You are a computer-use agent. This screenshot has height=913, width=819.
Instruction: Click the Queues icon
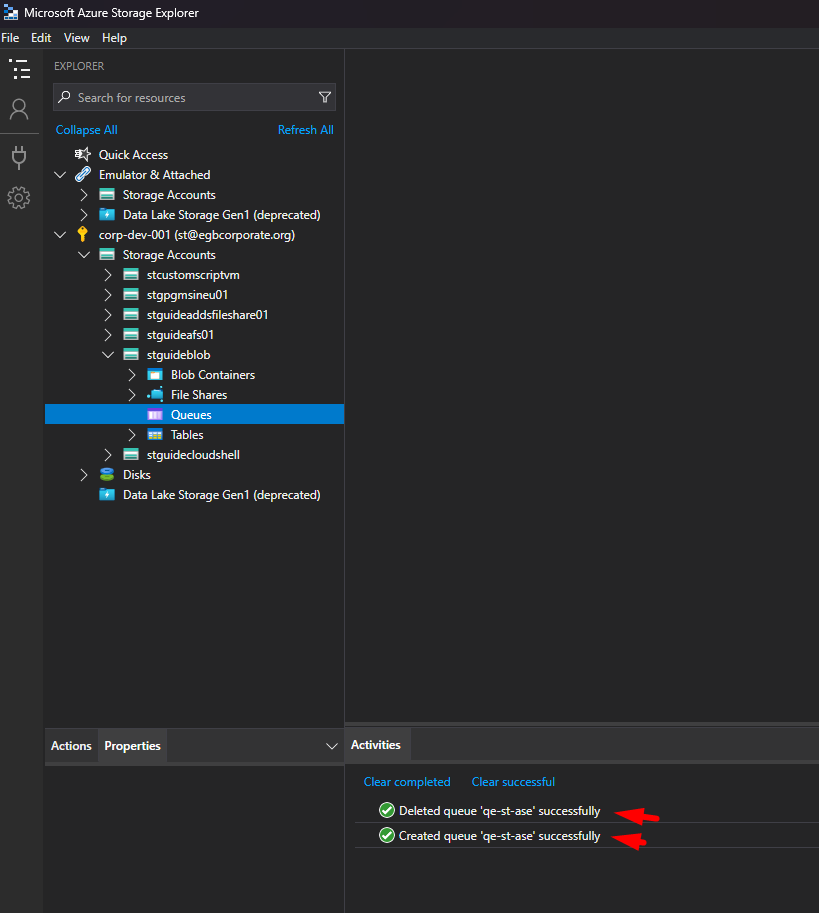coord(155,415)
